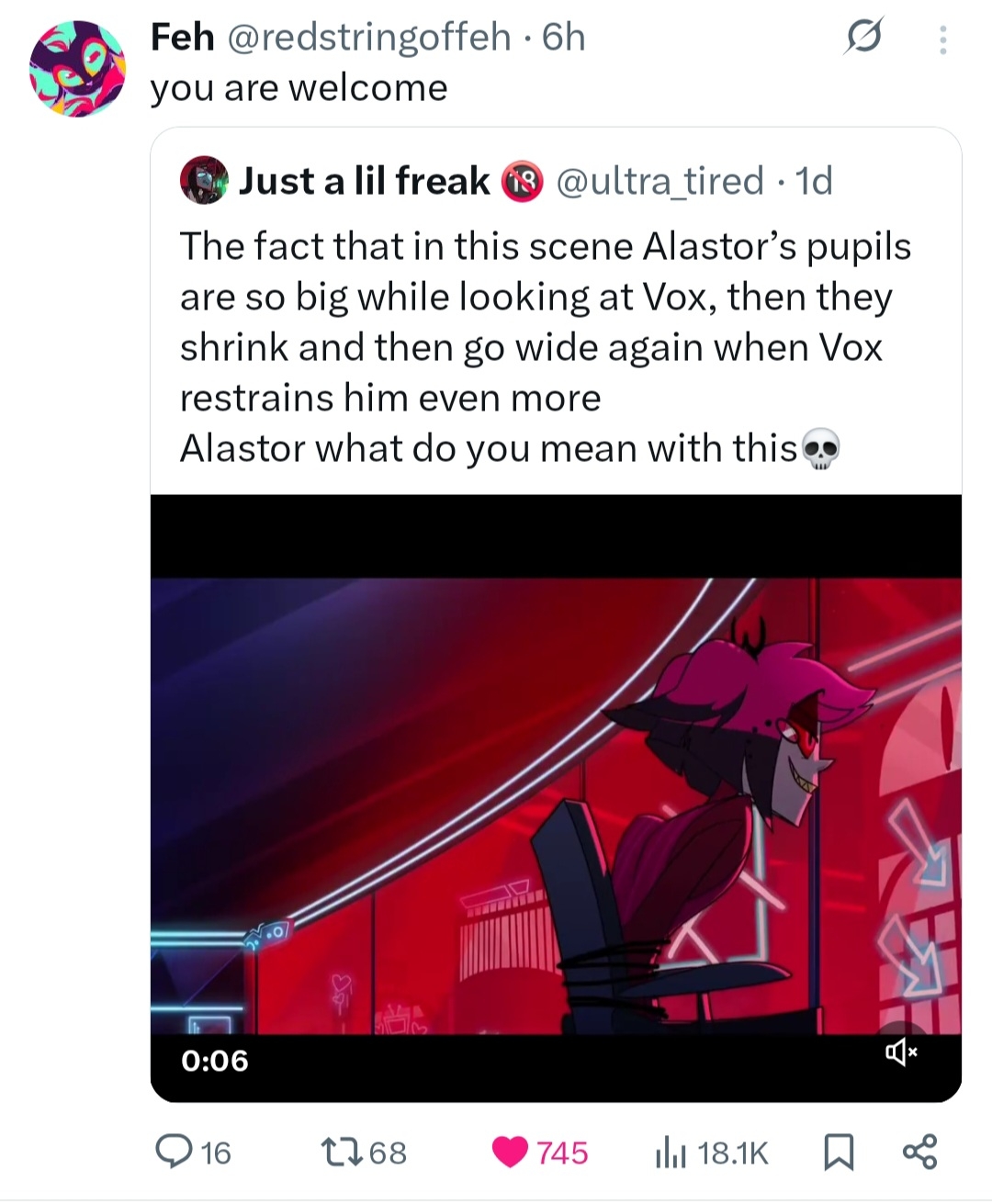Open the @redstringoffeh handle link

[367, 38]
